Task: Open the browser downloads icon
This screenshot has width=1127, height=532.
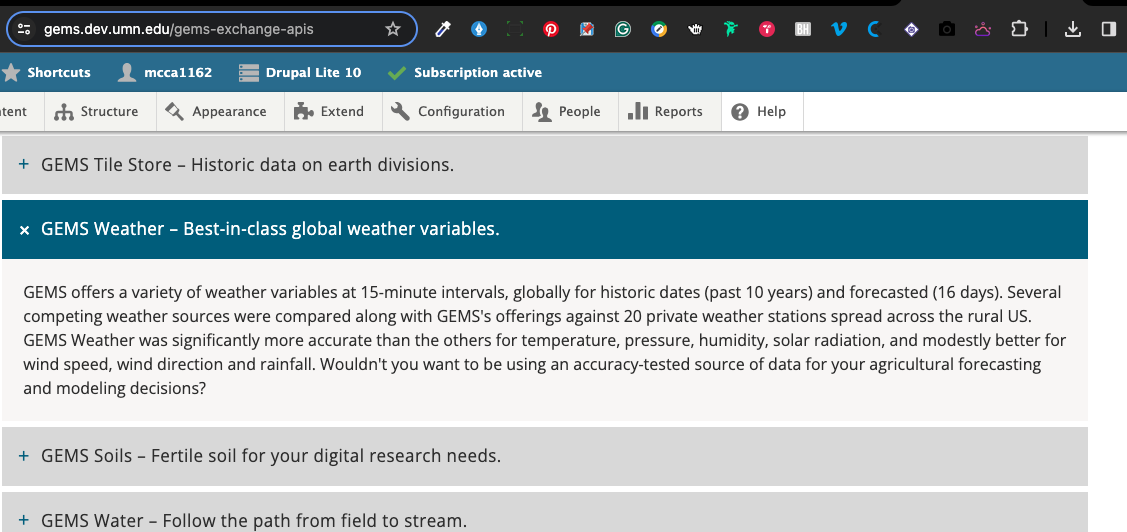Action: tap(1073, 30)
